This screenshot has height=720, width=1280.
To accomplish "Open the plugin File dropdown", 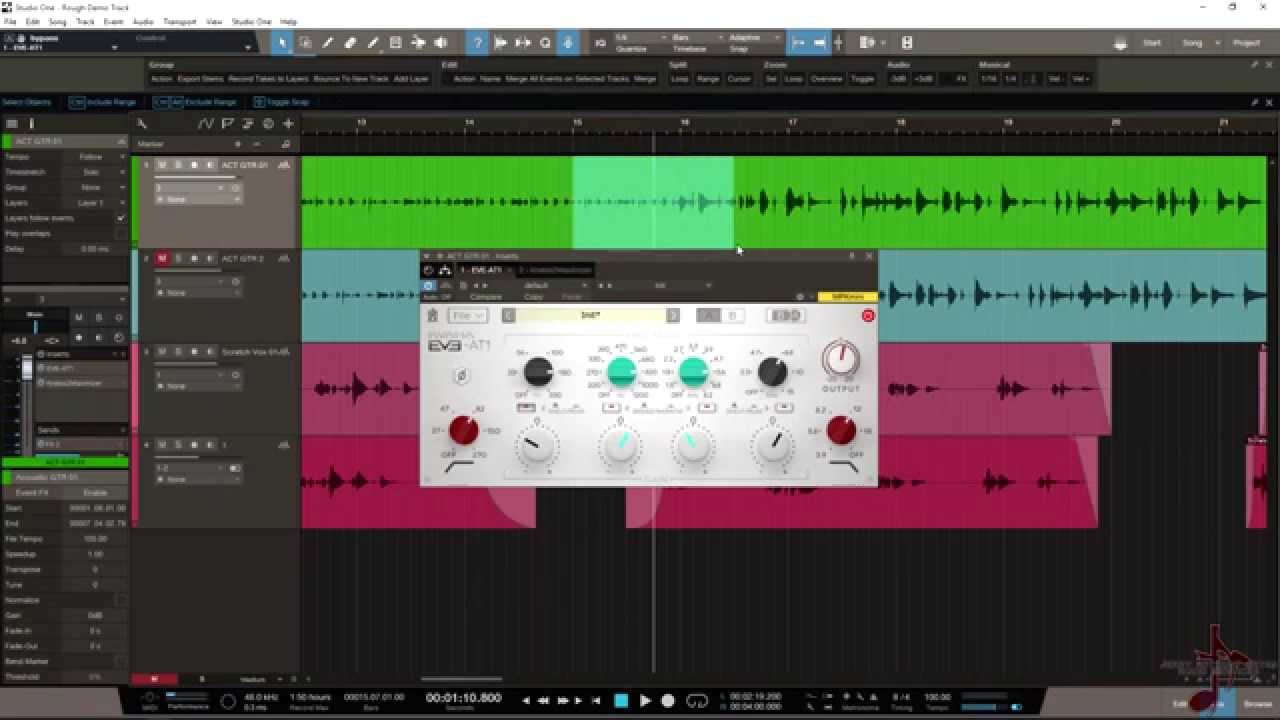I will [x=467, y=315].
